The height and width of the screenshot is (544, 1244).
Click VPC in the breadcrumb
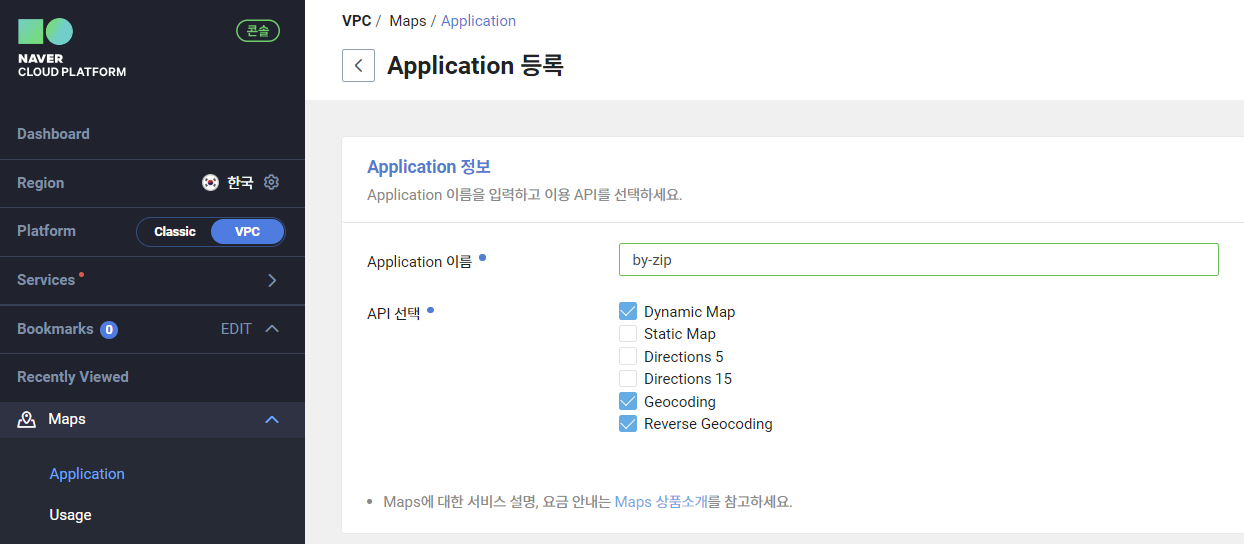pos(356,21)
